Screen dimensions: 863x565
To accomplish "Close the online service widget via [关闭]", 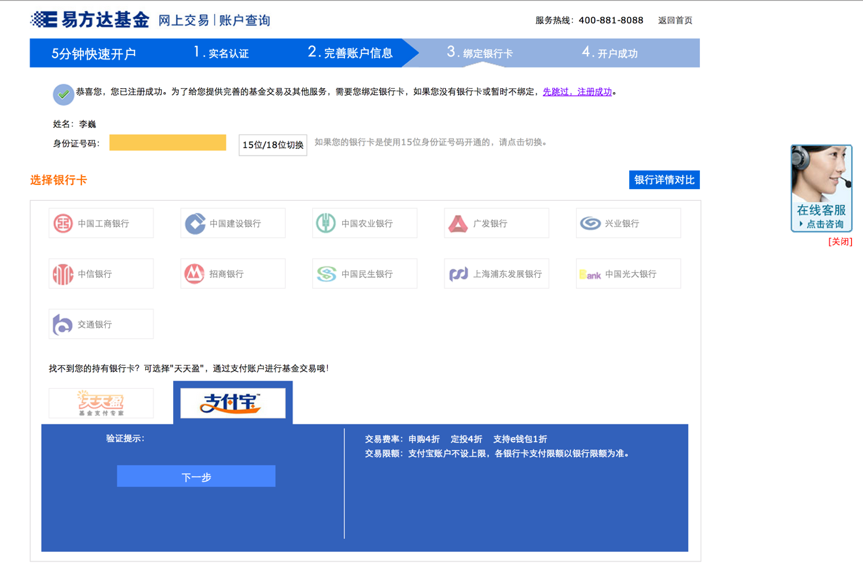I will click(840, 242).
